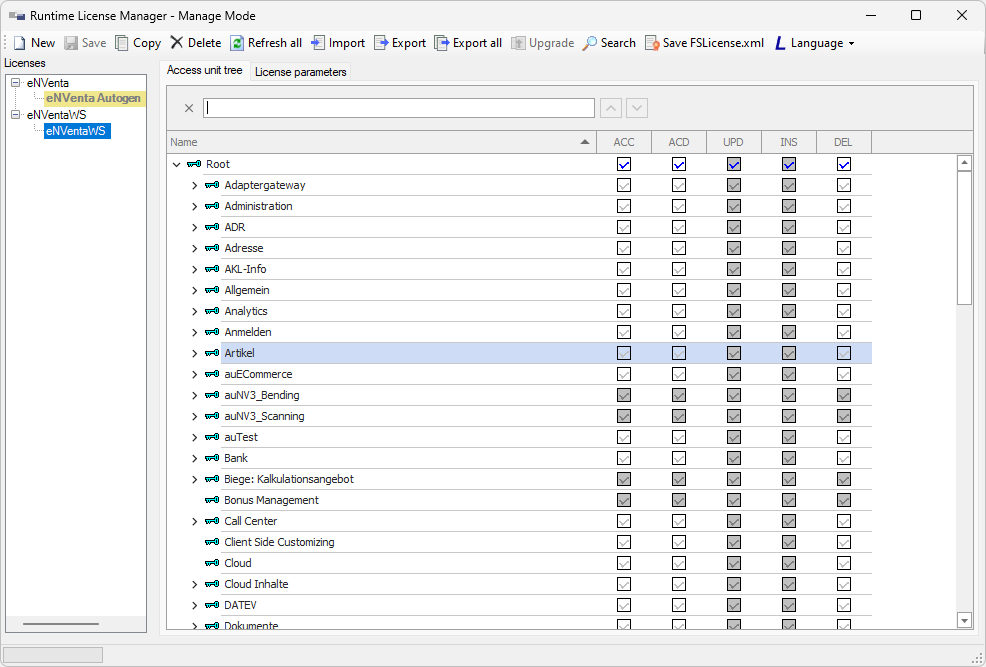Click the key icon beside Analytics
The image size is (986, 667).
pos(213,311)
